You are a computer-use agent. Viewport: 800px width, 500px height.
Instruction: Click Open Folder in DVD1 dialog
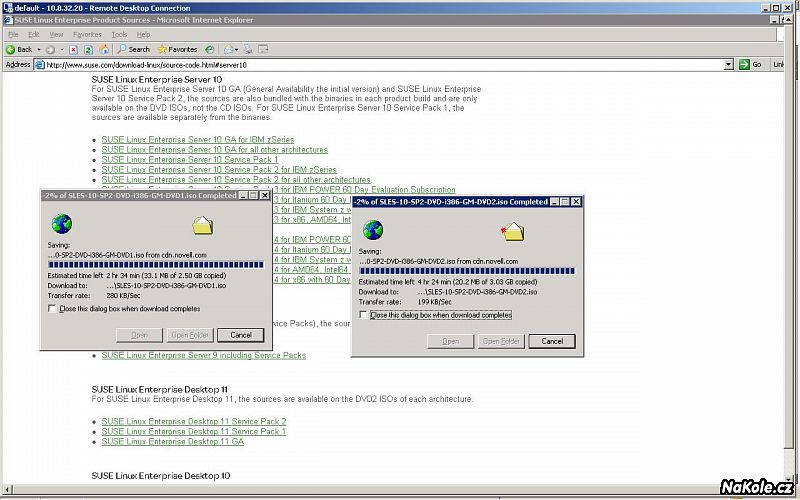coord(190,335)
